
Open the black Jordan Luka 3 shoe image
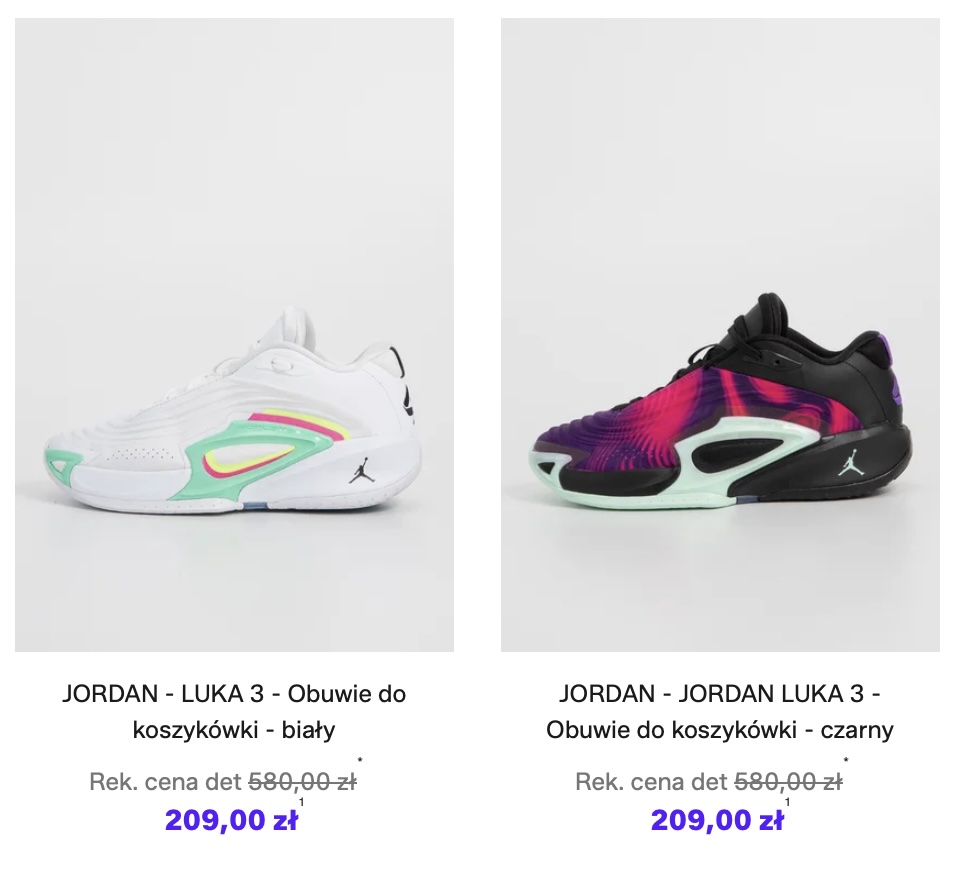click(720, 335)
